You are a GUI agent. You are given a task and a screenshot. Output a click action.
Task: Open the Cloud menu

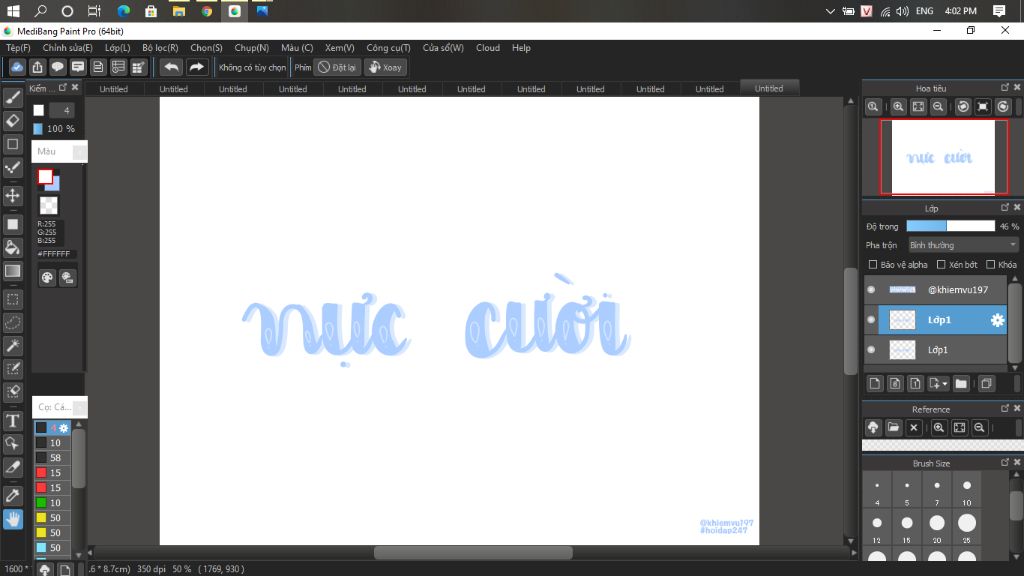pos(488,48)
